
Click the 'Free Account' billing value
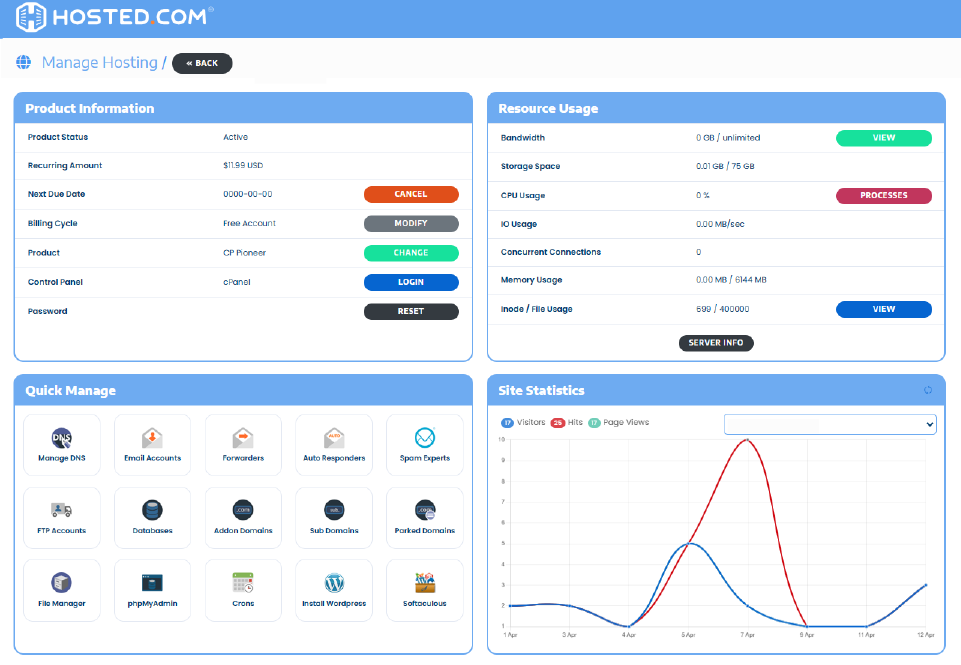(249, 224)
